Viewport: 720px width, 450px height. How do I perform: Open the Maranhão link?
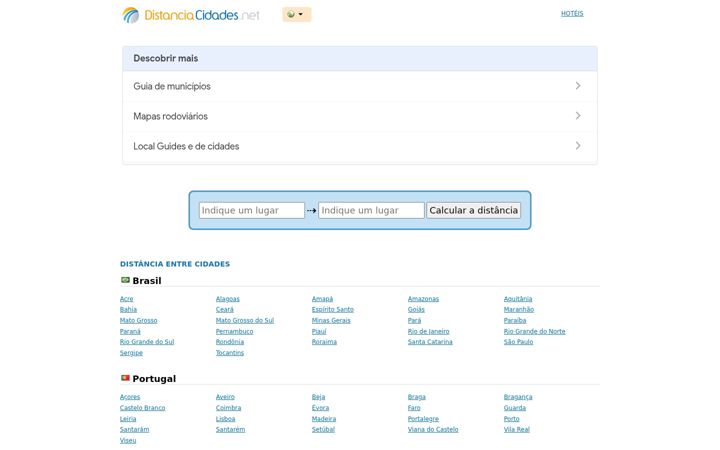[x=518, y=309]
